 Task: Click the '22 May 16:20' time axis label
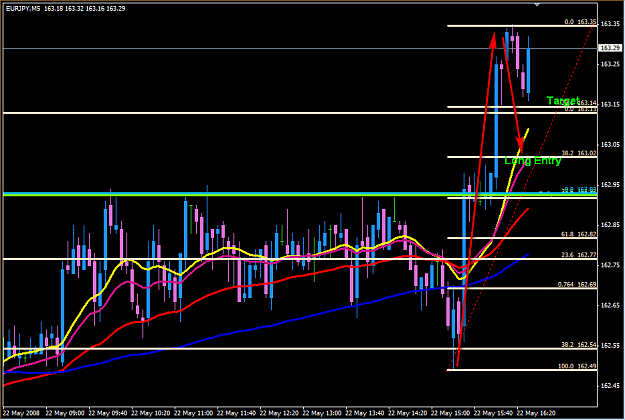point(536,413)
